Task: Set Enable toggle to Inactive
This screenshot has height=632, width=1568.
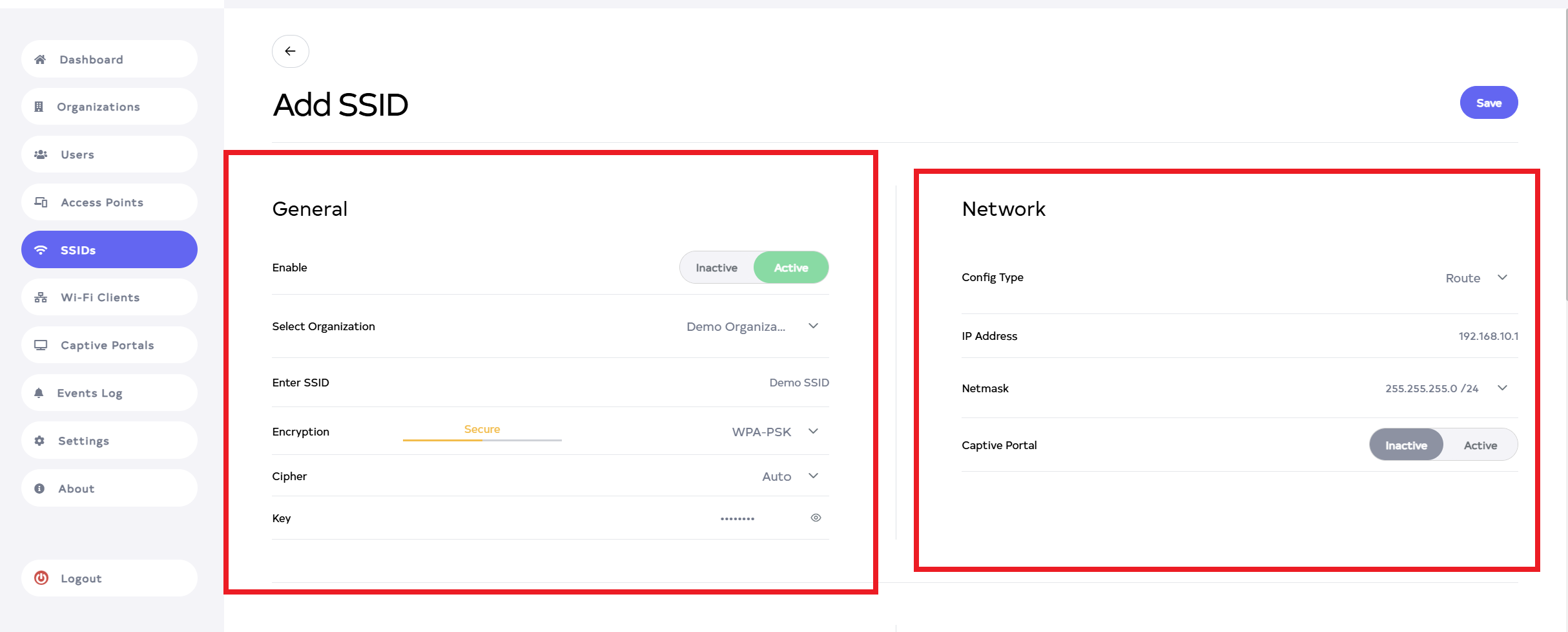Action: (716, 268)
